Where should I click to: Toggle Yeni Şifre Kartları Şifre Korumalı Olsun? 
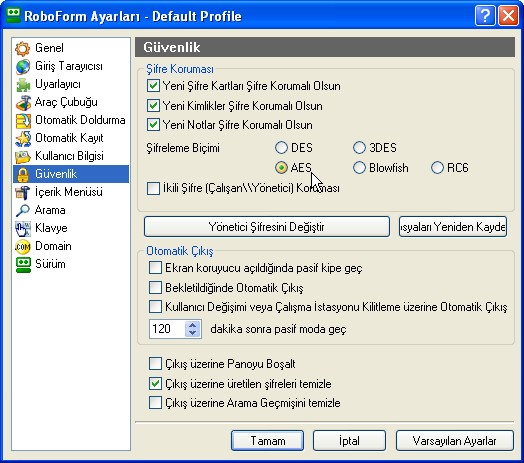tap(153, 86)
